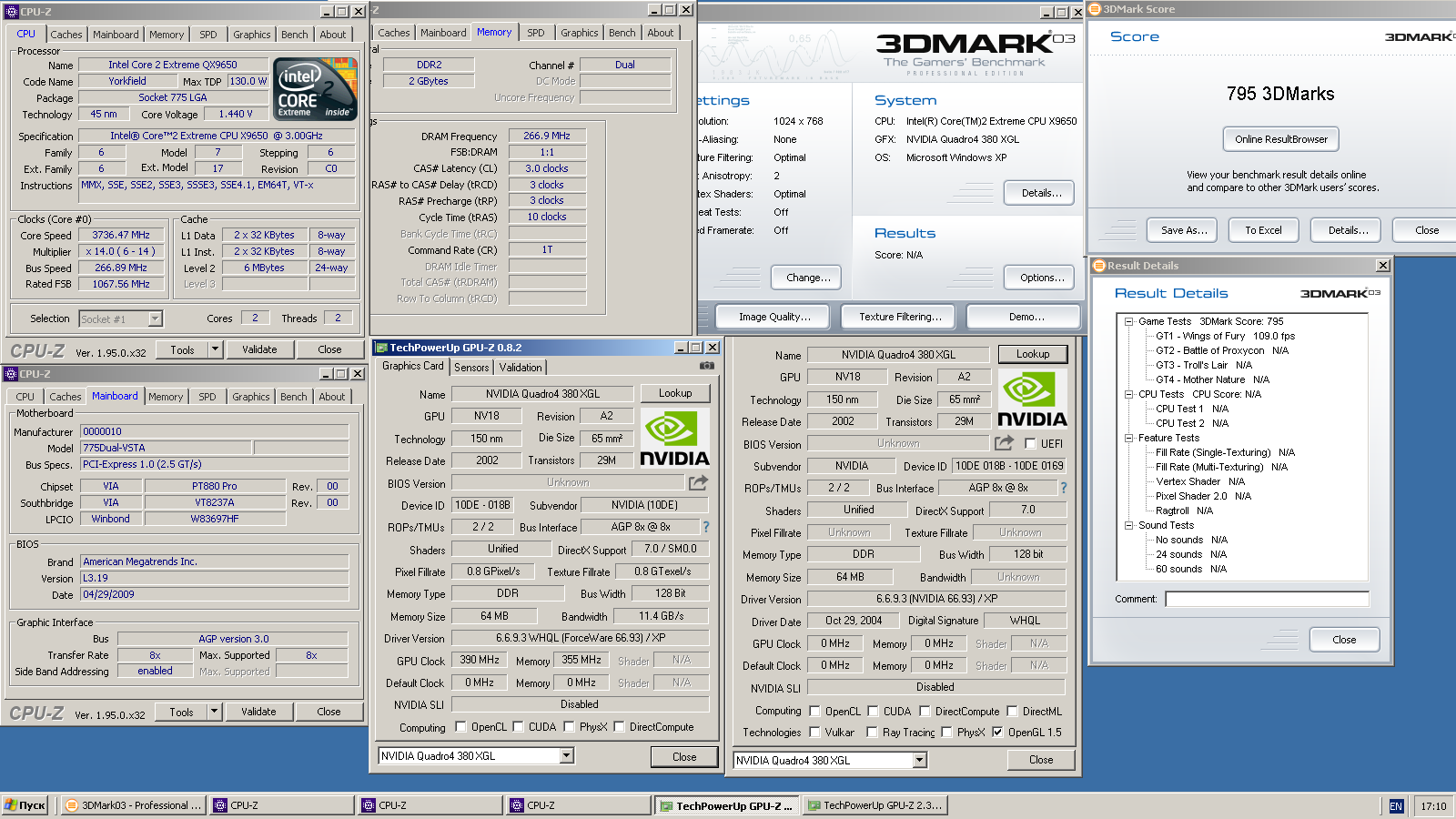This screenshot has width=1456, height=819.
Task: Activate the third CPU-Z taskbar button
Action: coord(579,805)
